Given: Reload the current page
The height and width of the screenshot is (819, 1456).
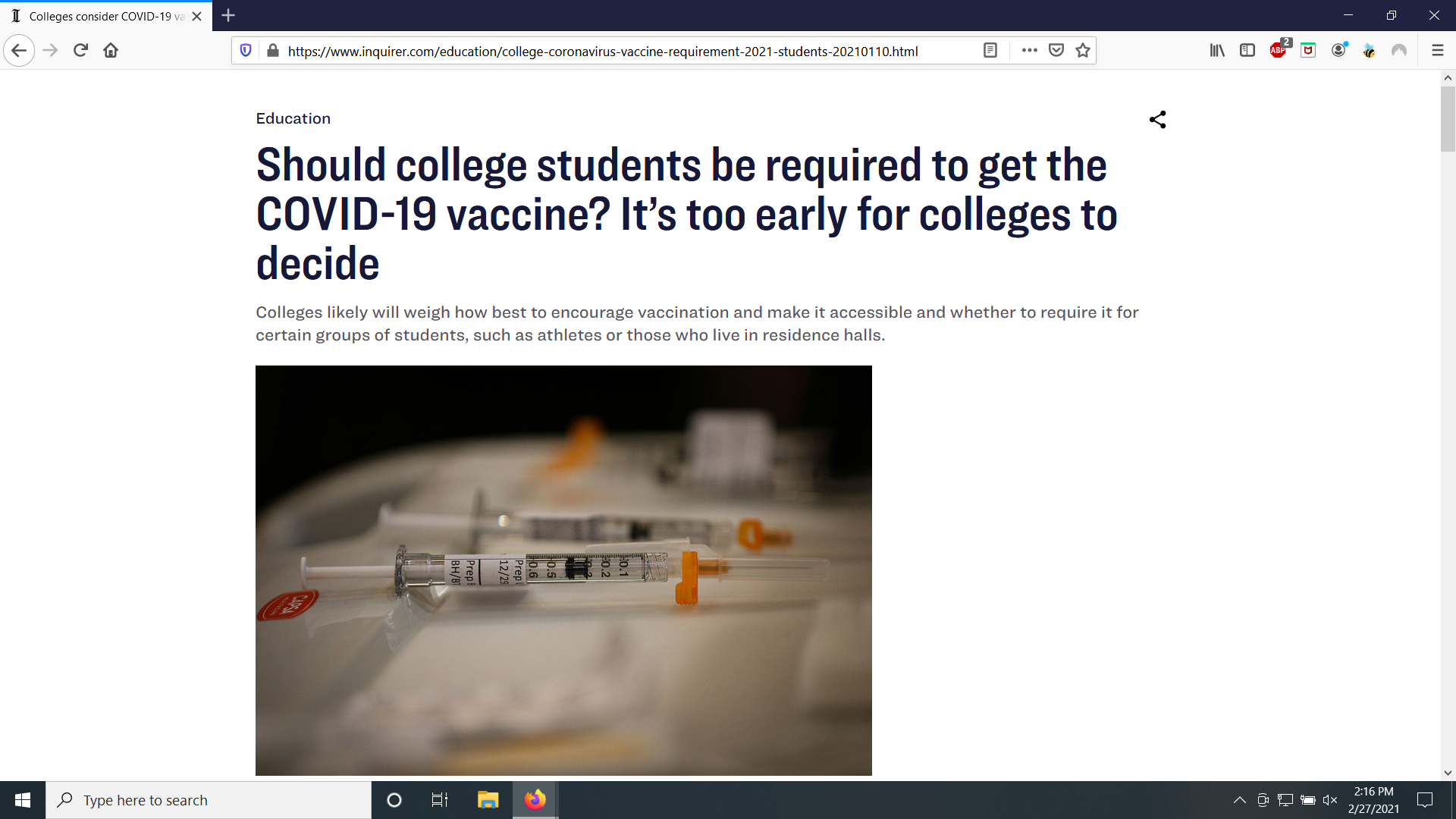Looking at the screenshot, I should click(x=80, y=50).
